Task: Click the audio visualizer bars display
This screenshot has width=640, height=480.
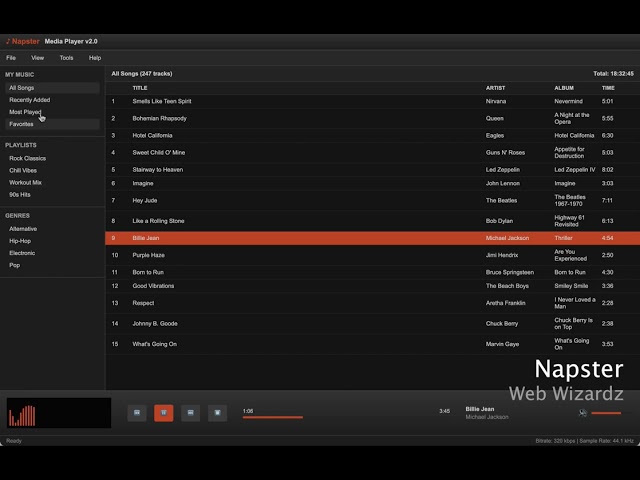Action: [59, 413]
